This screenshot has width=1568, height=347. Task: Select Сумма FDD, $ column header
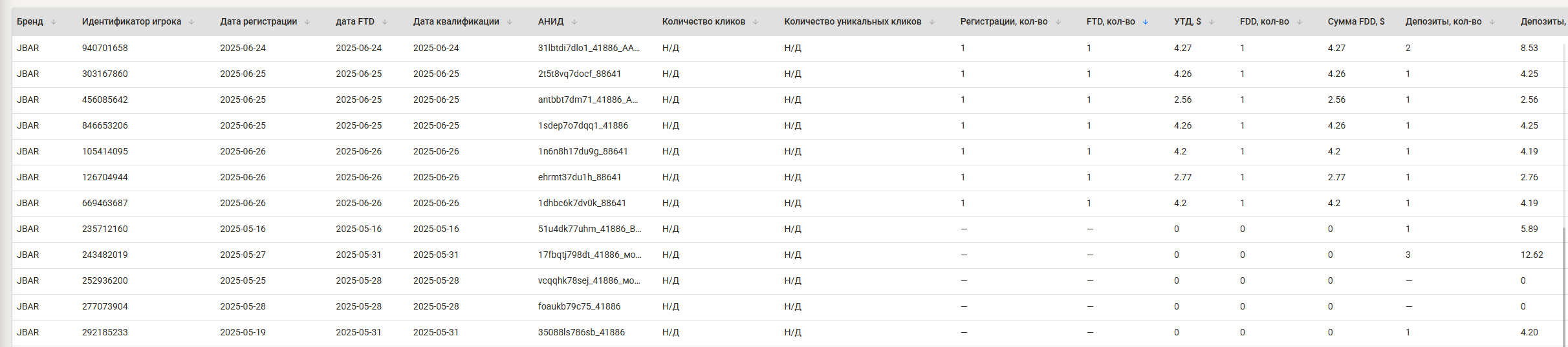(1356, 22)
